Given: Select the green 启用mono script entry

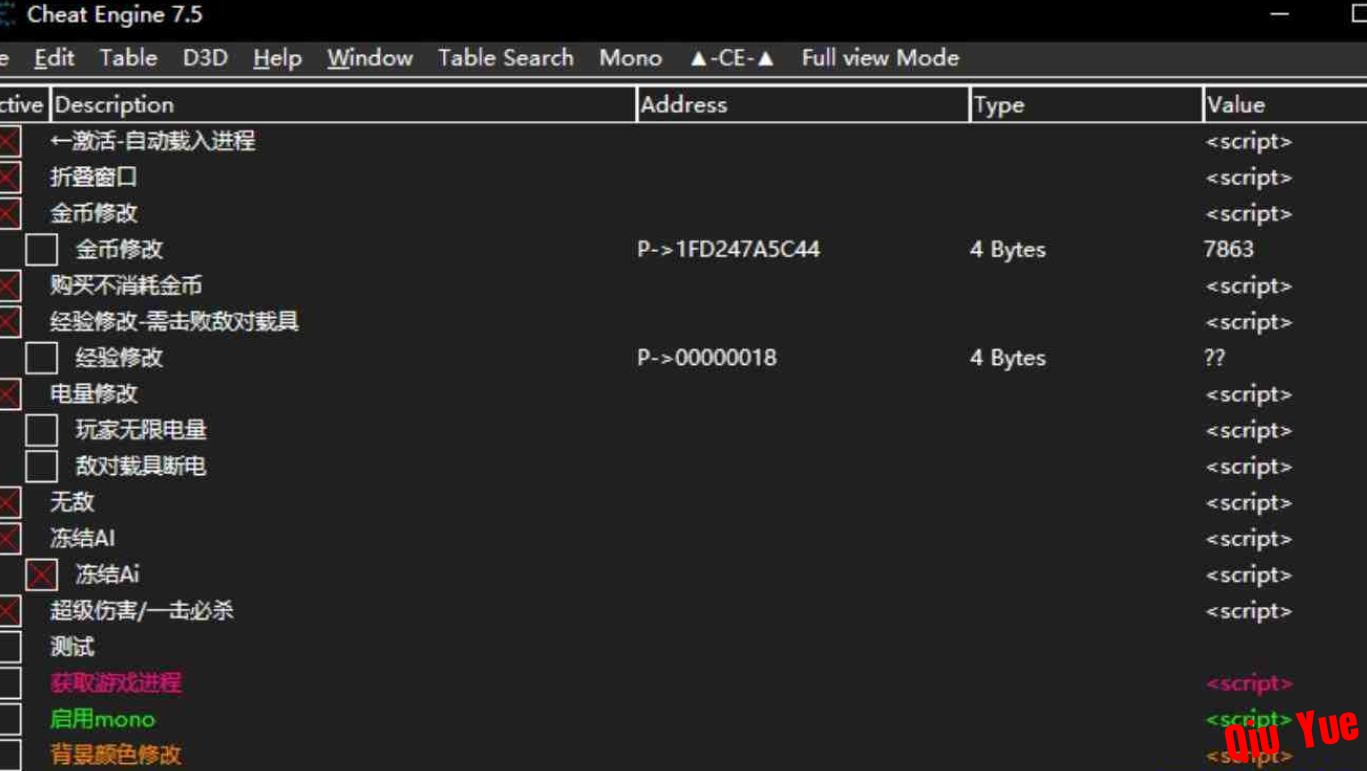Looking at the screenshot, I should click(103, 719).
